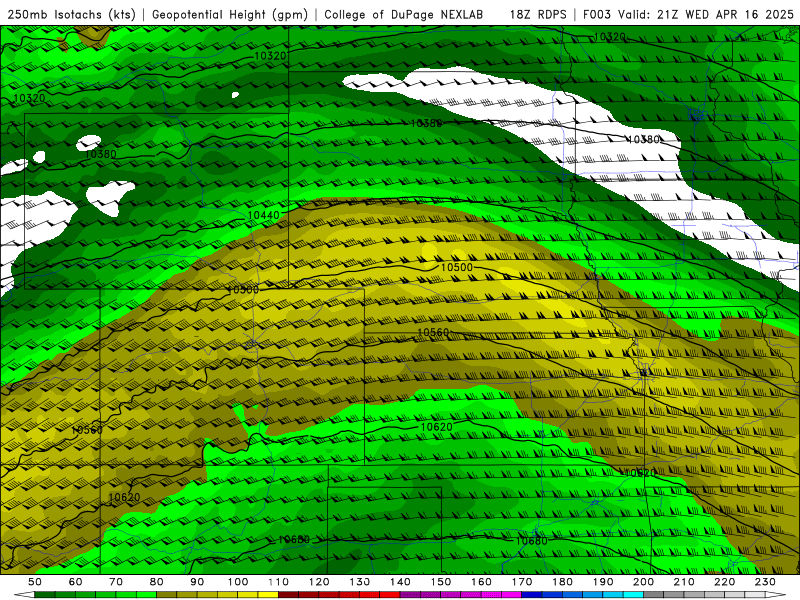The height and width of the screenshot is (600, 800).
Task: Click the '250mb Isotachs (kts)' title text
Action: tap(71, 14)
